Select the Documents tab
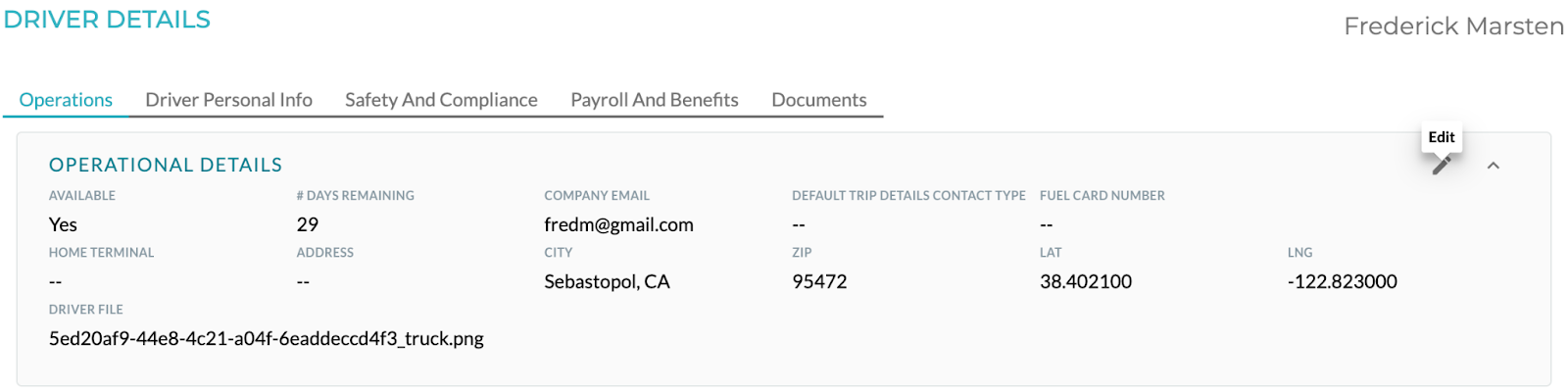Viewport: 1568px width, 392px height. click(819, 100)
